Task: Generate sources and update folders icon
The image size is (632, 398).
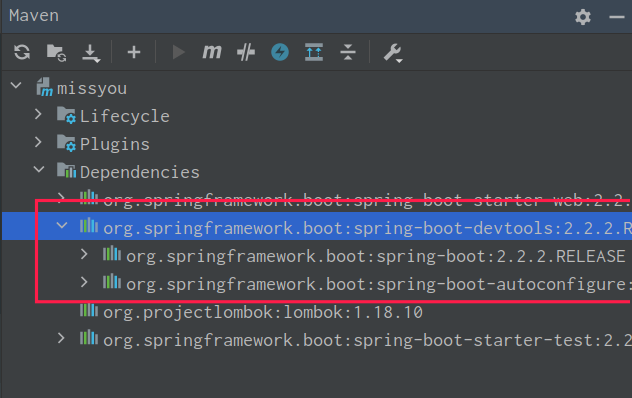Action: [x=56, y=52]
